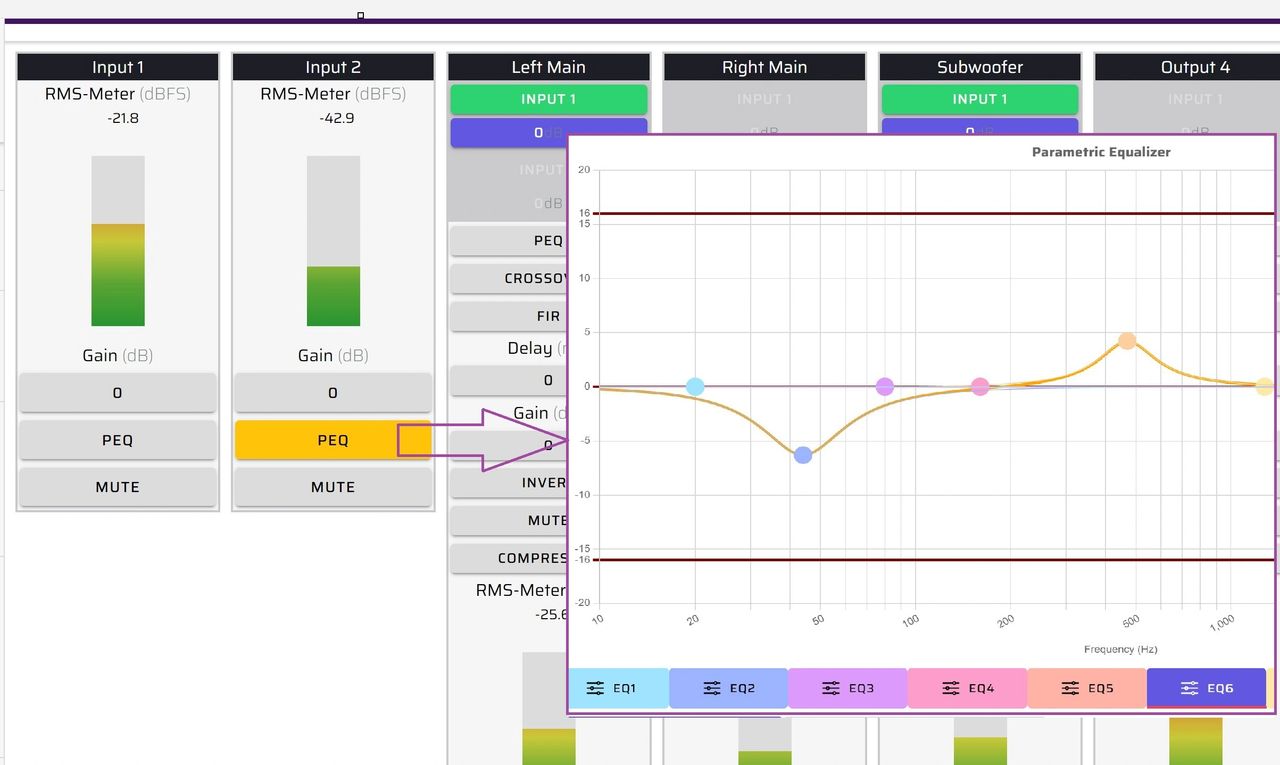
Task: Select the pink EQ4 node on graph
Action: (980, 387)
